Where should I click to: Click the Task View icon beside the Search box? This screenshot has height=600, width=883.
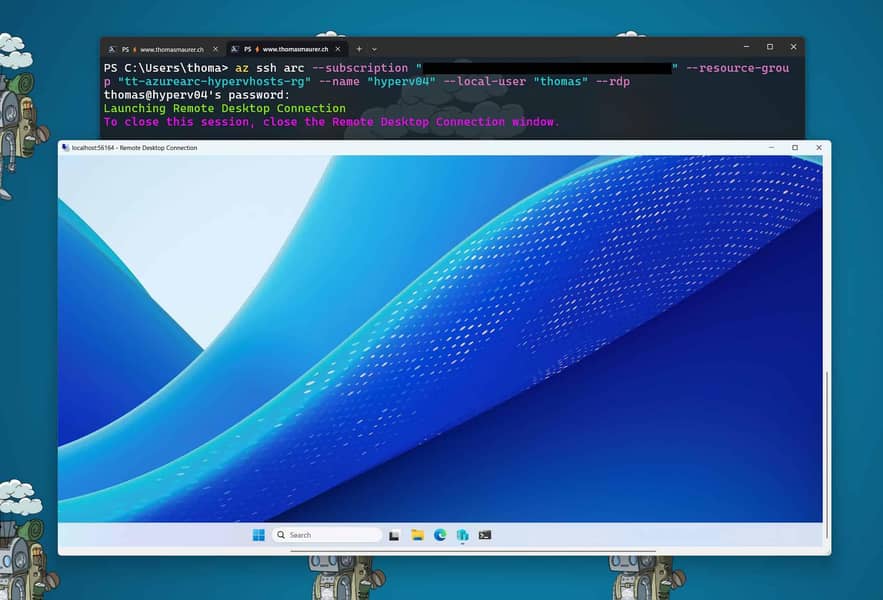coord(394,534)
